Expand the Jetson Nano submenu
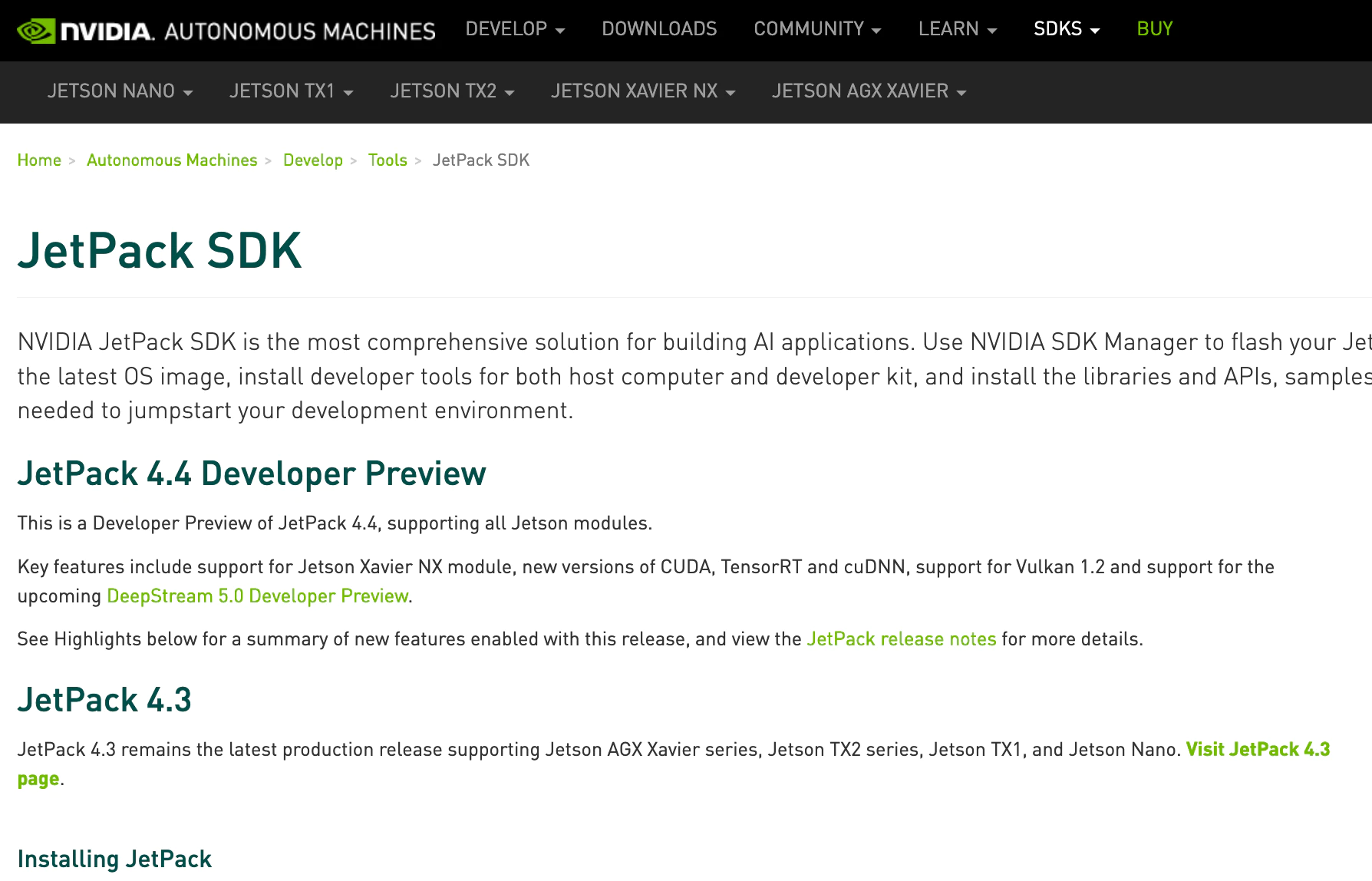Screen dimensions: 1372x881 click(120, 91)
